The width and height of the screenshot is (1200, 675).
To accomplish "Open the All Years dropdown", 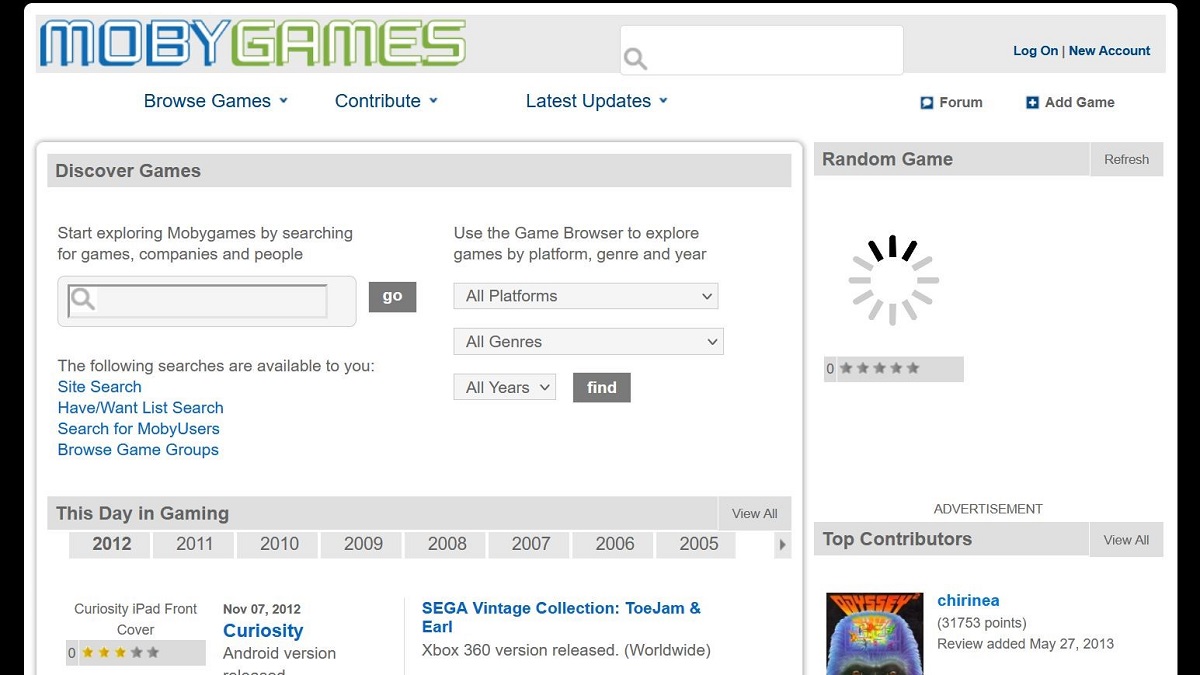I will 504,387.
